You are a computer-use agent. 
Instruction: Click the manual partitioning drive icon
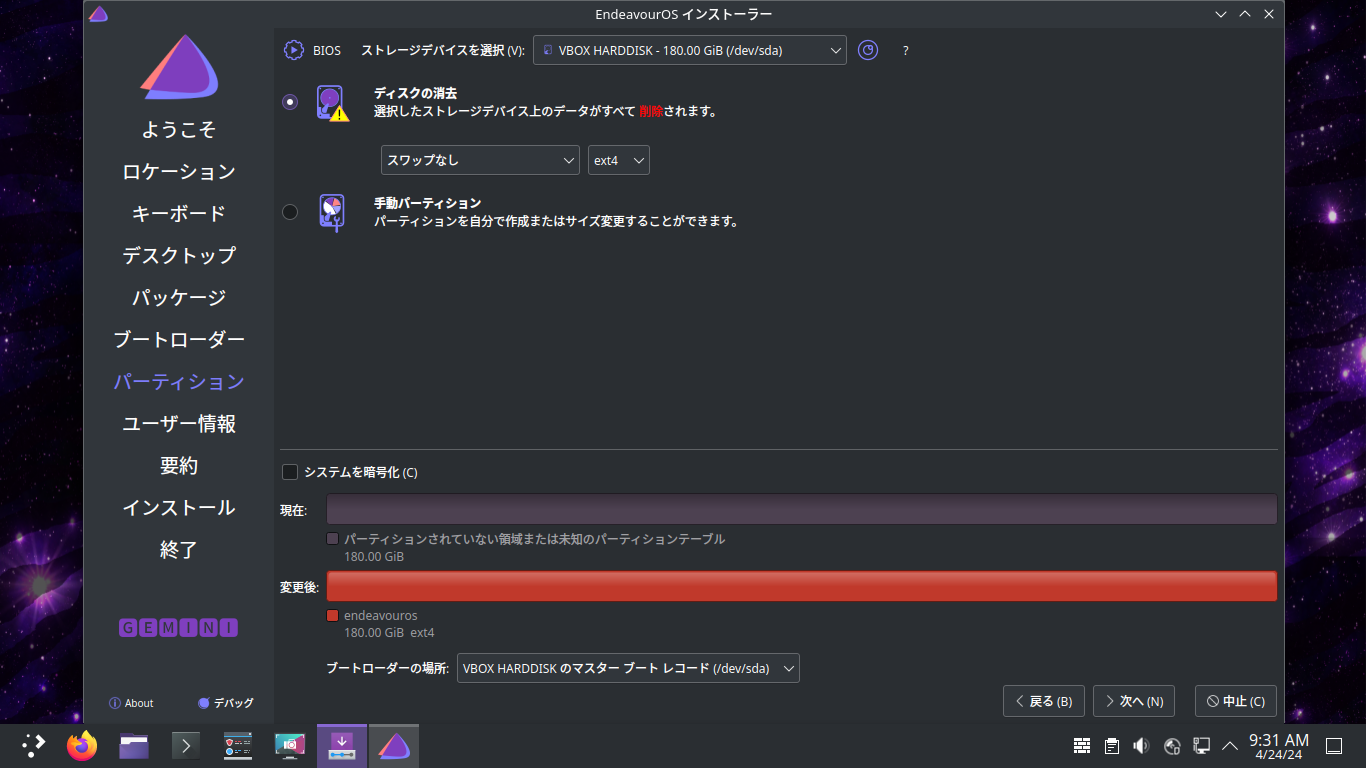point(332,212)
